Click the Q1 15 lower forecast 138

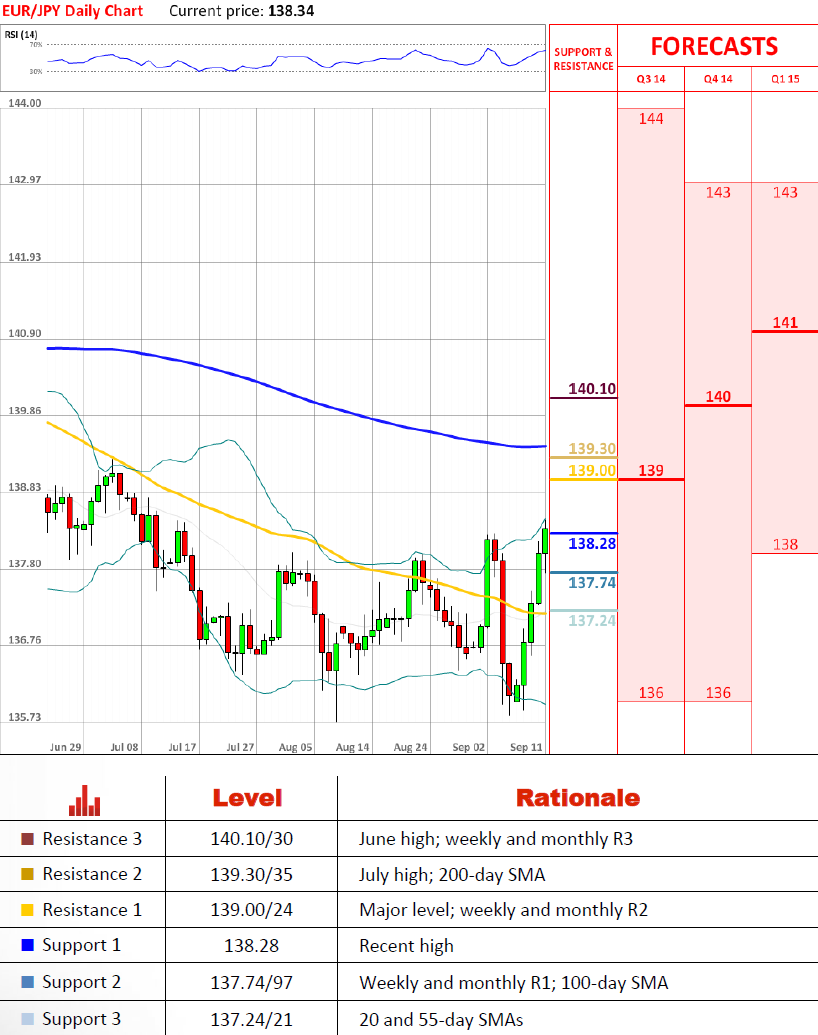[785, 545]
